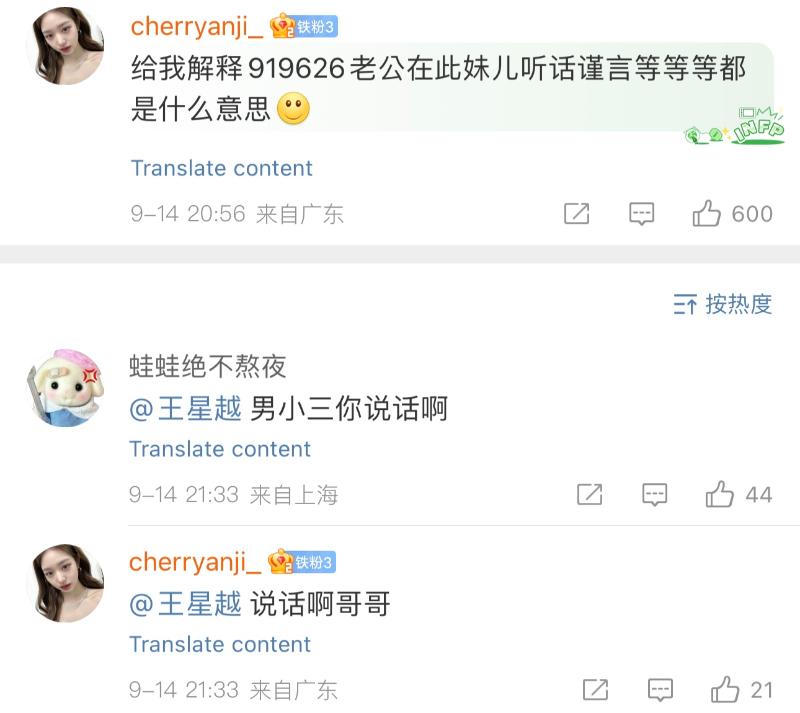Image resolution: width=800 pixels, height=713 pixels.
Task: Reply to the 蛙蛙绝不熬夜 comment
Action: tap(654, 494)
